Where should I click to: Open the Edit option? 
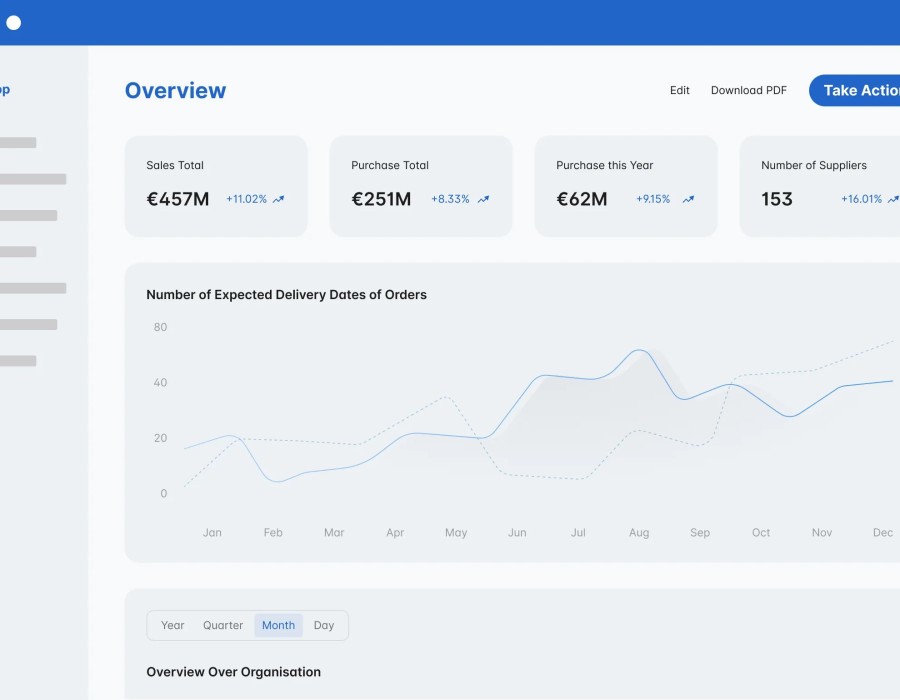tap(680, 90)
